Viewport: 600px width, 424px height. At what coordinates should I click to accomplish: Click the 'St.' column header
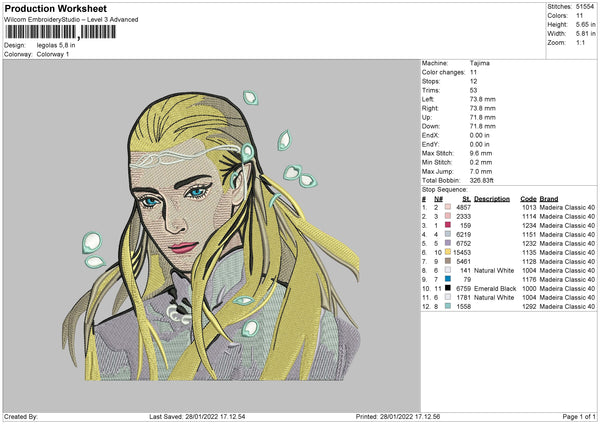466,199
